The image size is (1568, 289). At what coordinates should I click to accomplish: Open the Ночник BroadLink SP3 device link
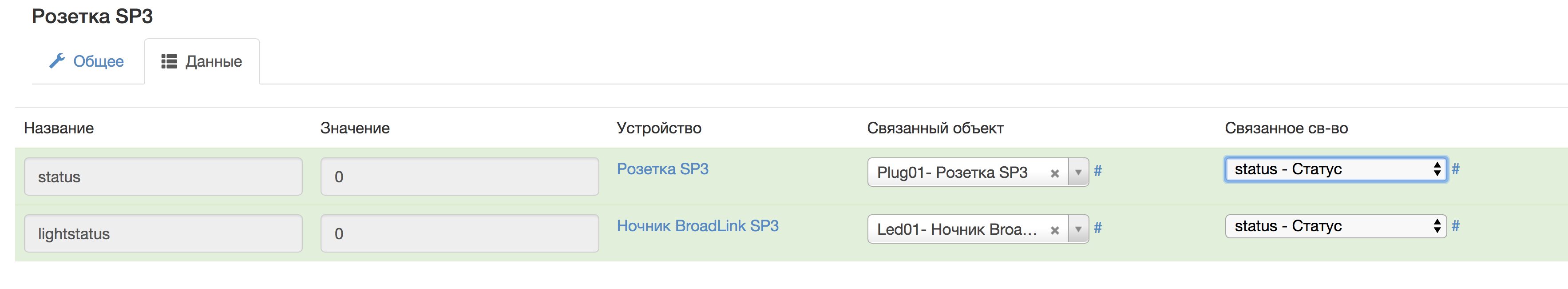(x=698, y=225)
